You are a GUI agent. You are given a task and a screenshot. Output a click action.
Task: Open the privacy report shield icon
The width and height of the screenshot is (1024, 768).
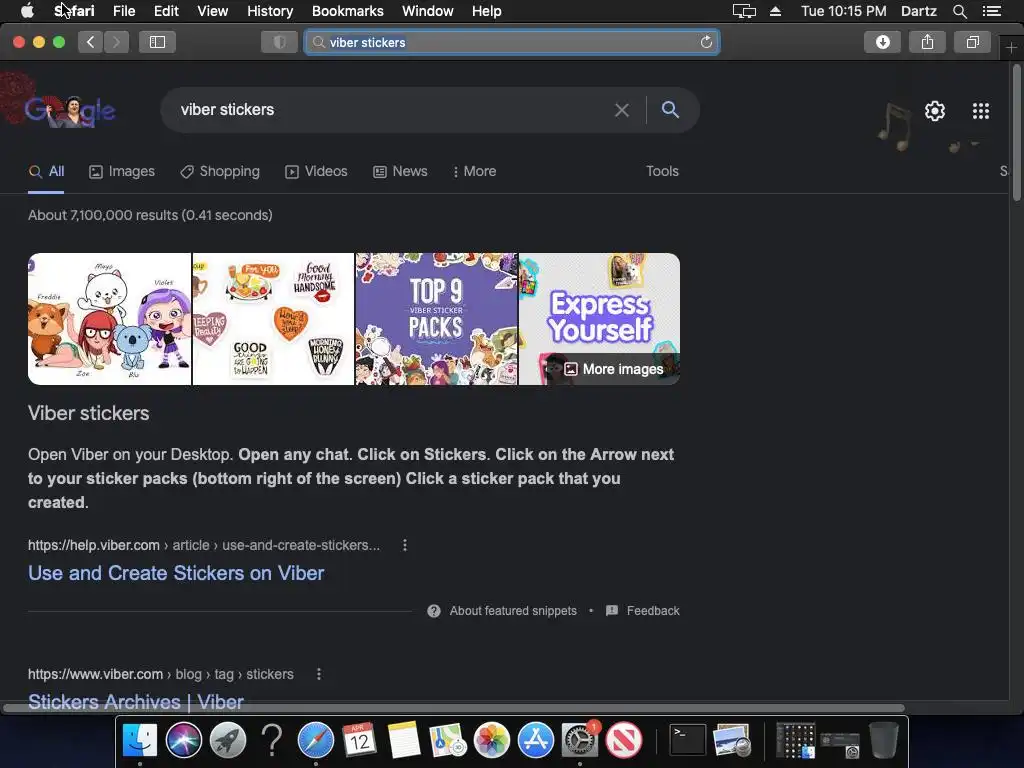280,42
